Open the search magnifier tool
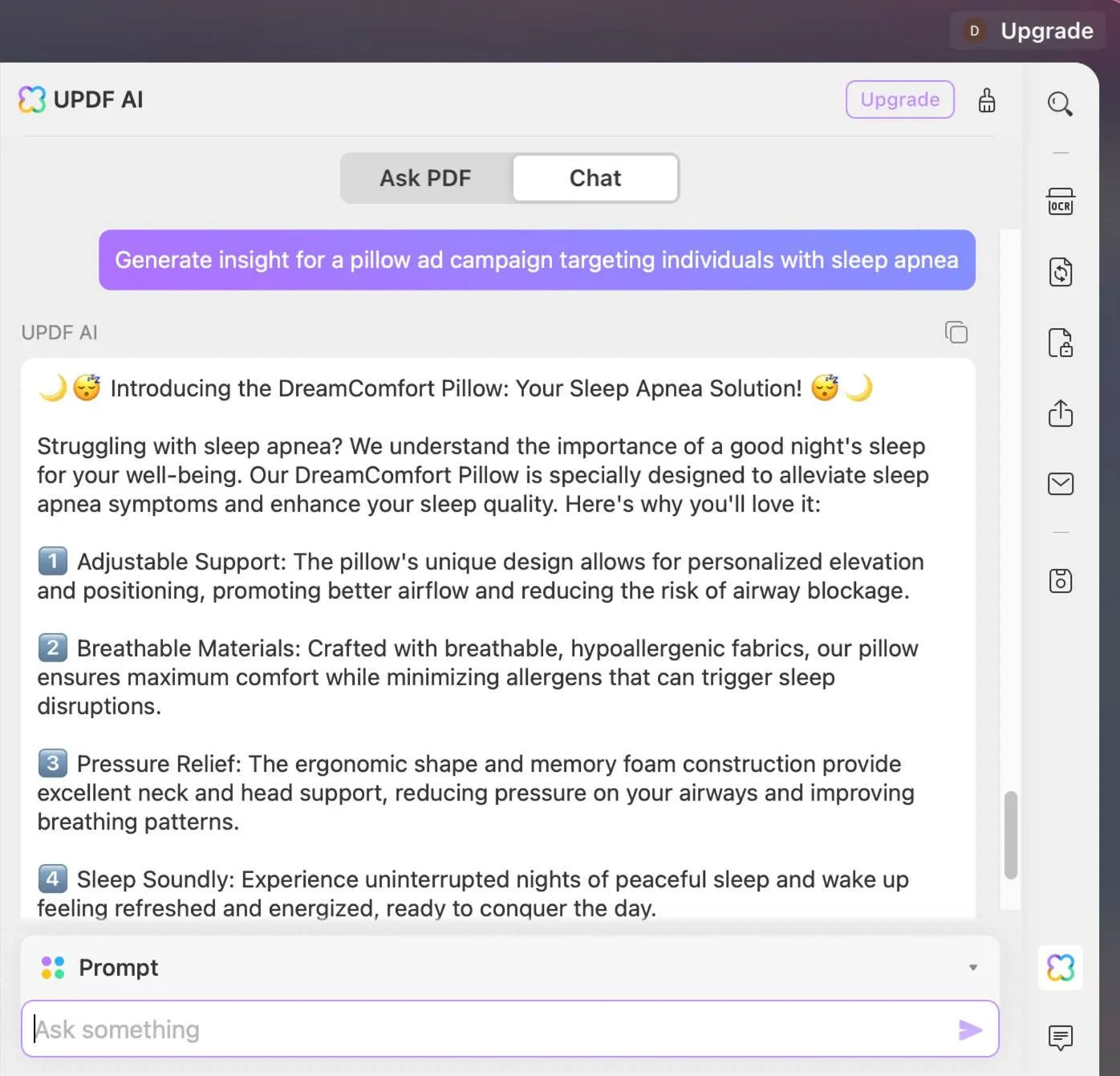The image size is (1120, 1076). pos(1060,104)
